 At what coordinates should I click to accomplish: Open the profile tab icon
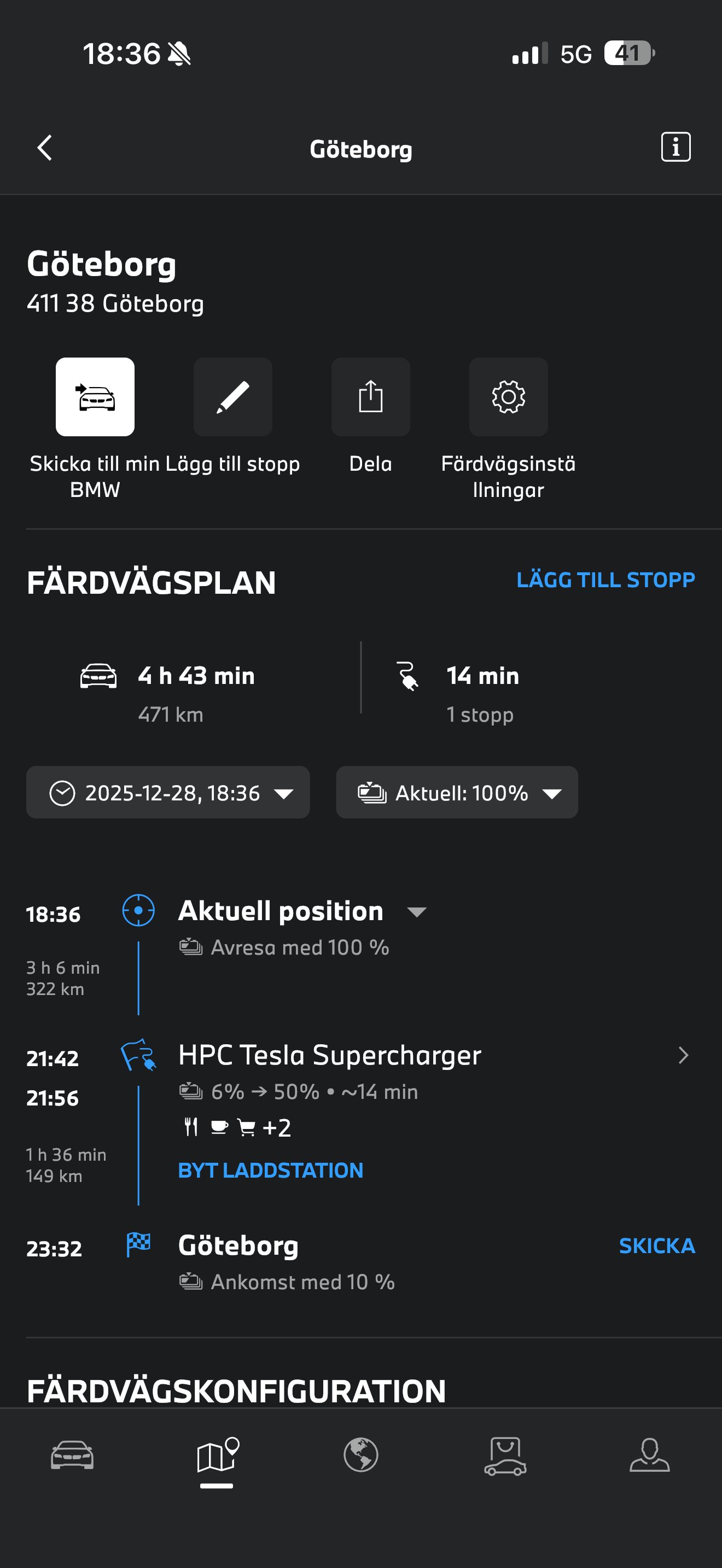pos(650,1455)
